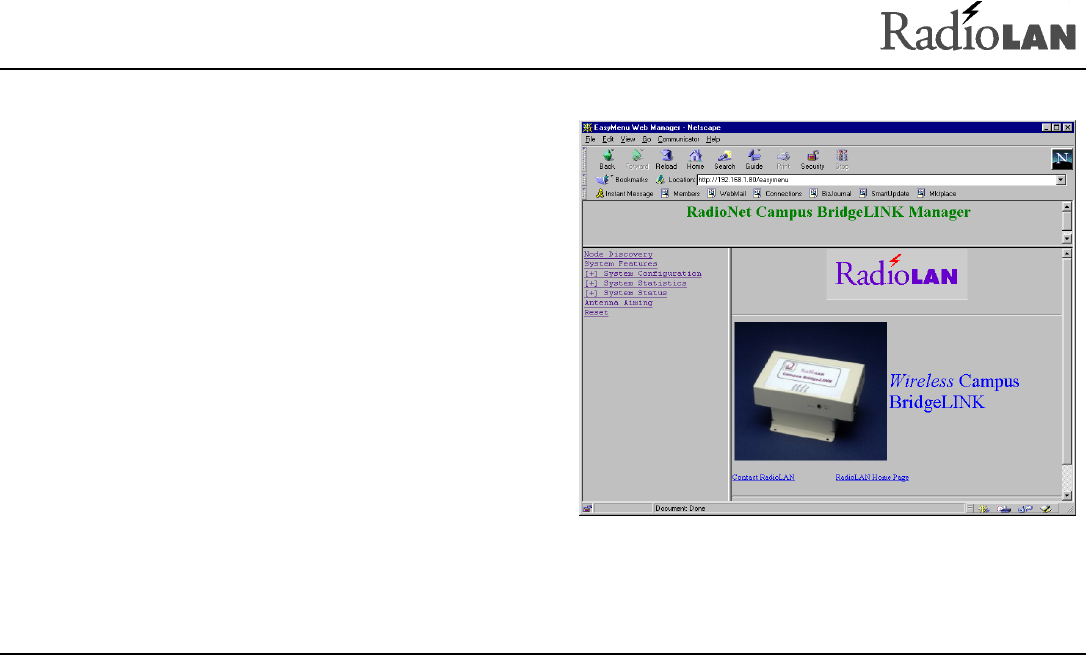Screen dimensions: 1086x655
Task: Open System Features link
Action: pos(621,264)
